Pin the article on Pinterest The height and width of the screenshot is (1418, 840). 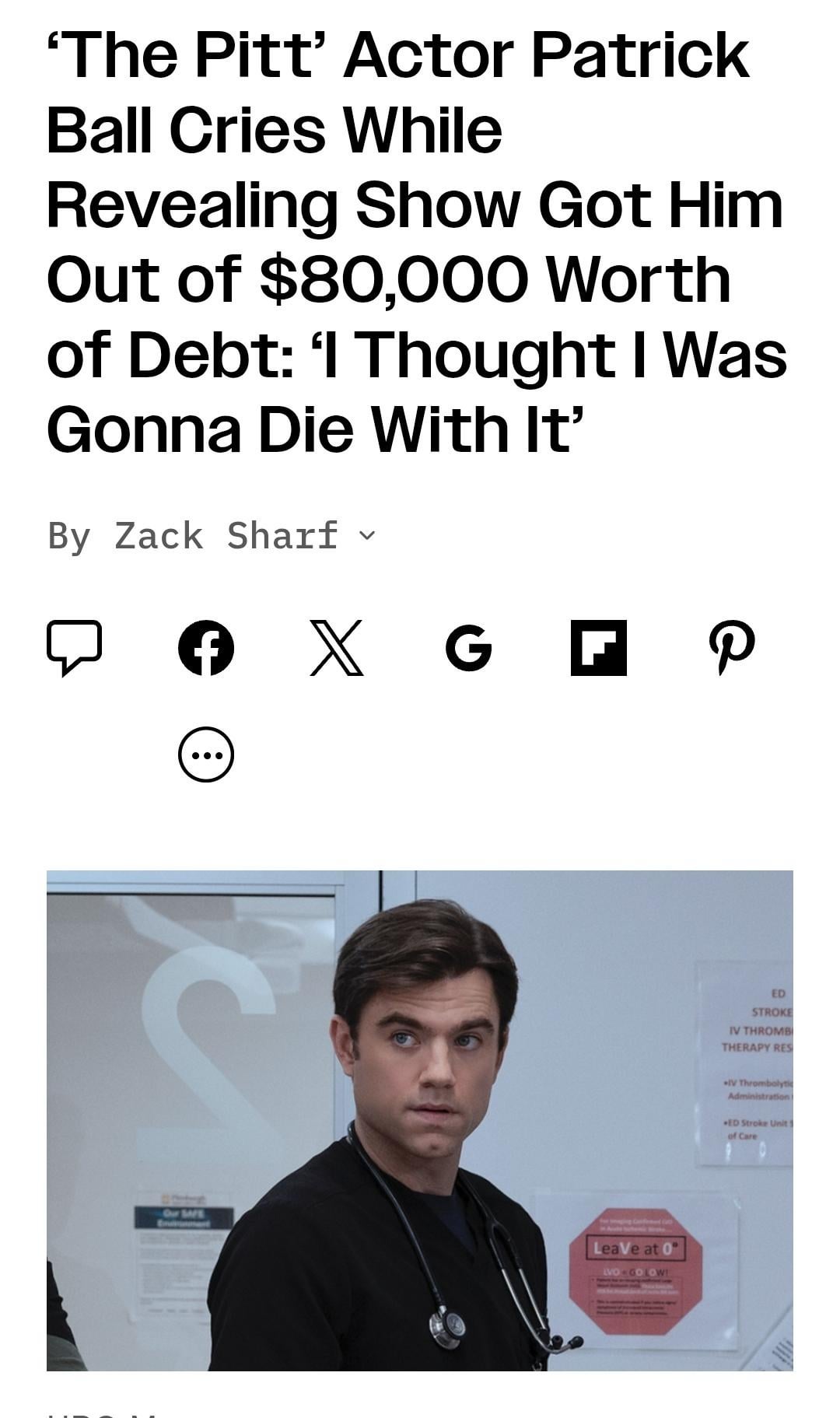click(x=731, y=647)
